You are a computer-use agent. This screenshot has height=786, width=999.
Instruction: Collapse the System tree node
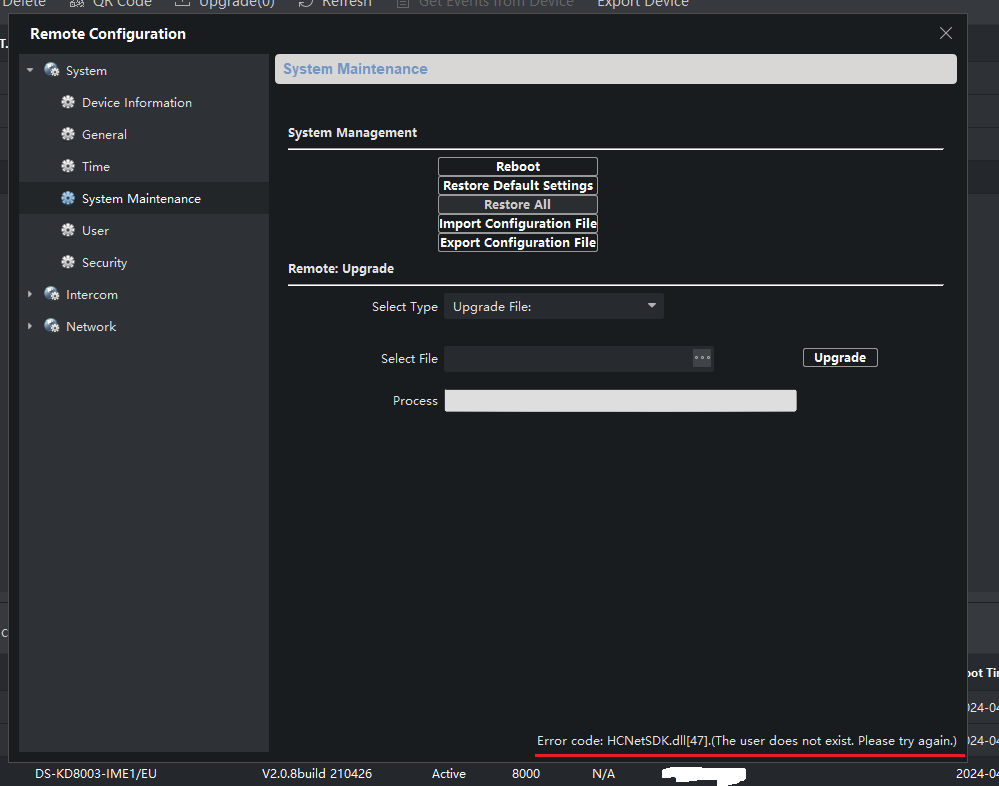(30, 71)
